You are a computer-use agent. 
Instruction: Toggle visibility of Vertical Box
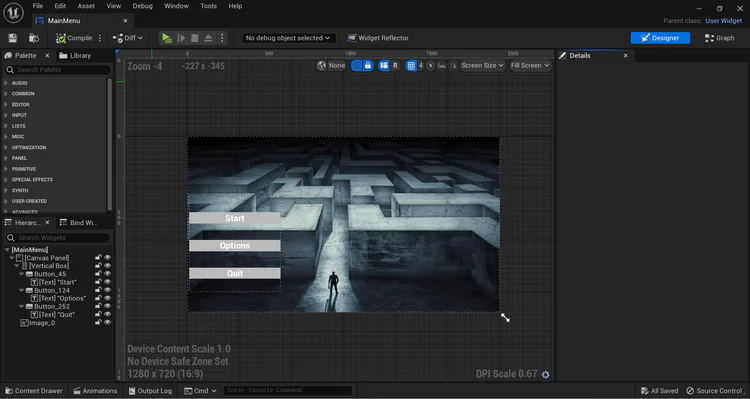click(108, 266)
